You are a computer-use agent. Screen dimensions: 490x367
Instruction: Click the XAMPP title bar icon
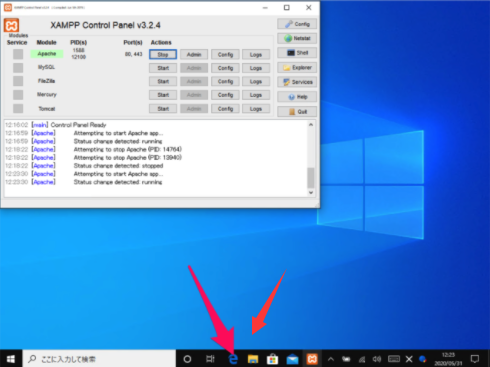tap(8, 7)
